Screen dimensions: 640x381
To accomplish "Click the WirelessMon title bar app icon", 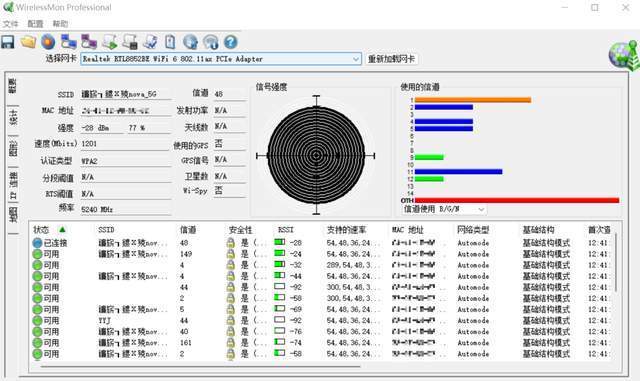I will [8, 7].
